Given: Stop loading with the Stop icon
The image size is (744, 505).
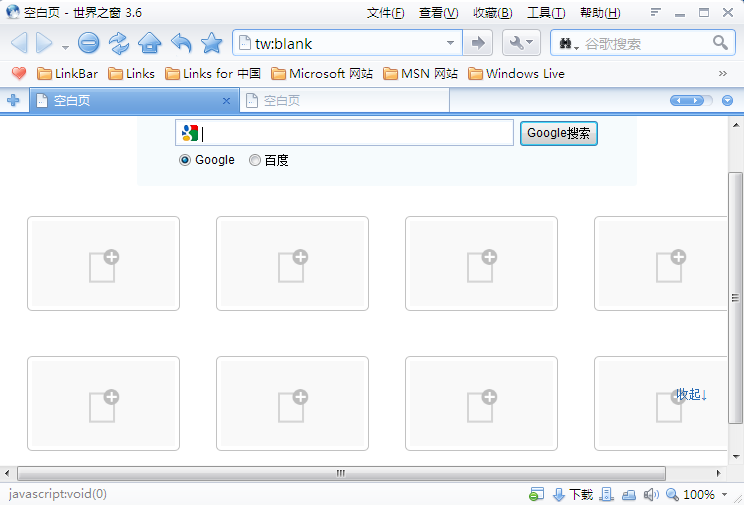Looking at the screenshot, I should pyautogui.click(x=89, y=43).
